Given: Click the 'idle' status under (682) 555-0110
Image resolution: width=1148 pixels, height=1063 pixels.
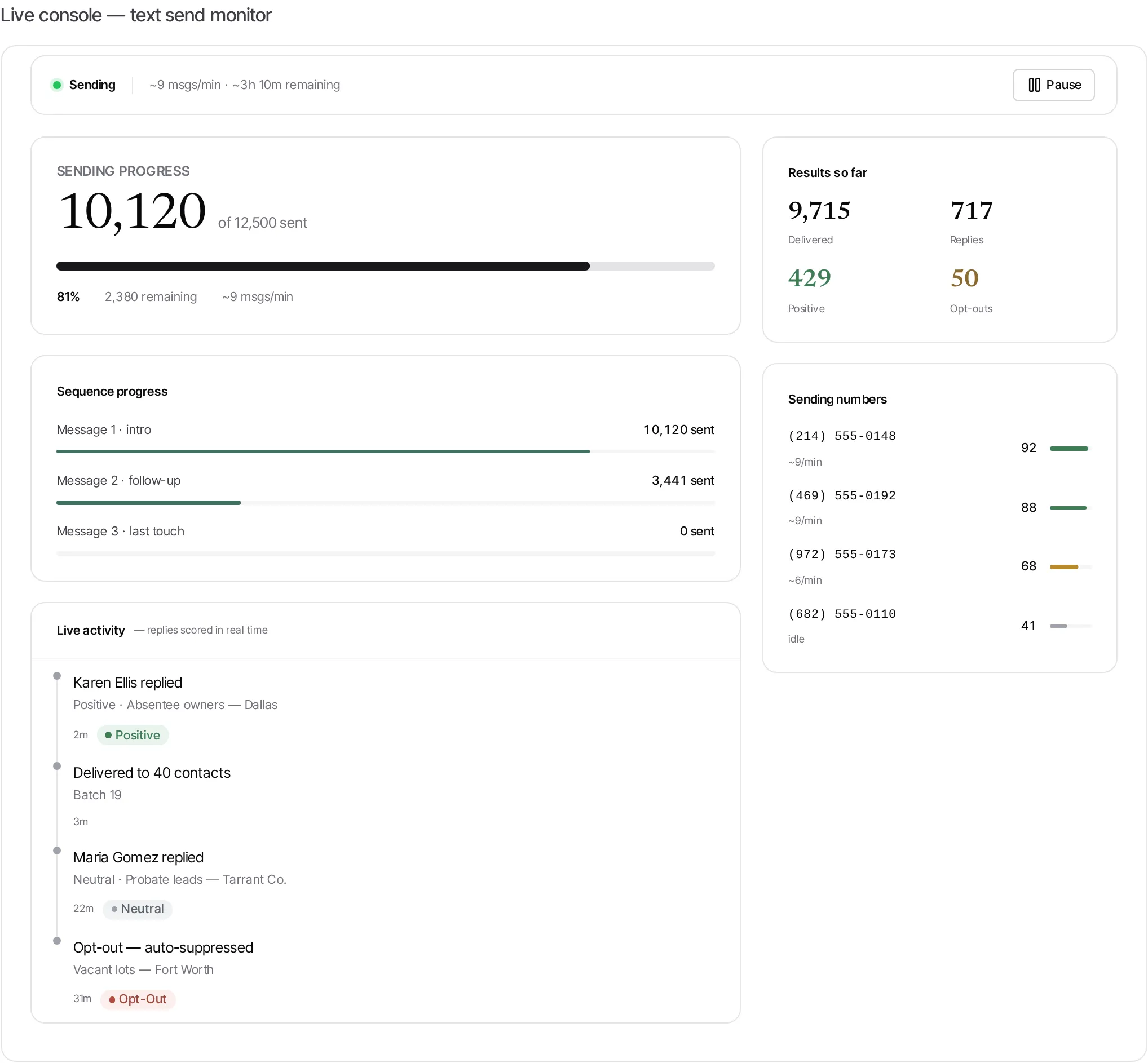Looking at the screenshot, I should pyautogui.click(x=796, y=639).
